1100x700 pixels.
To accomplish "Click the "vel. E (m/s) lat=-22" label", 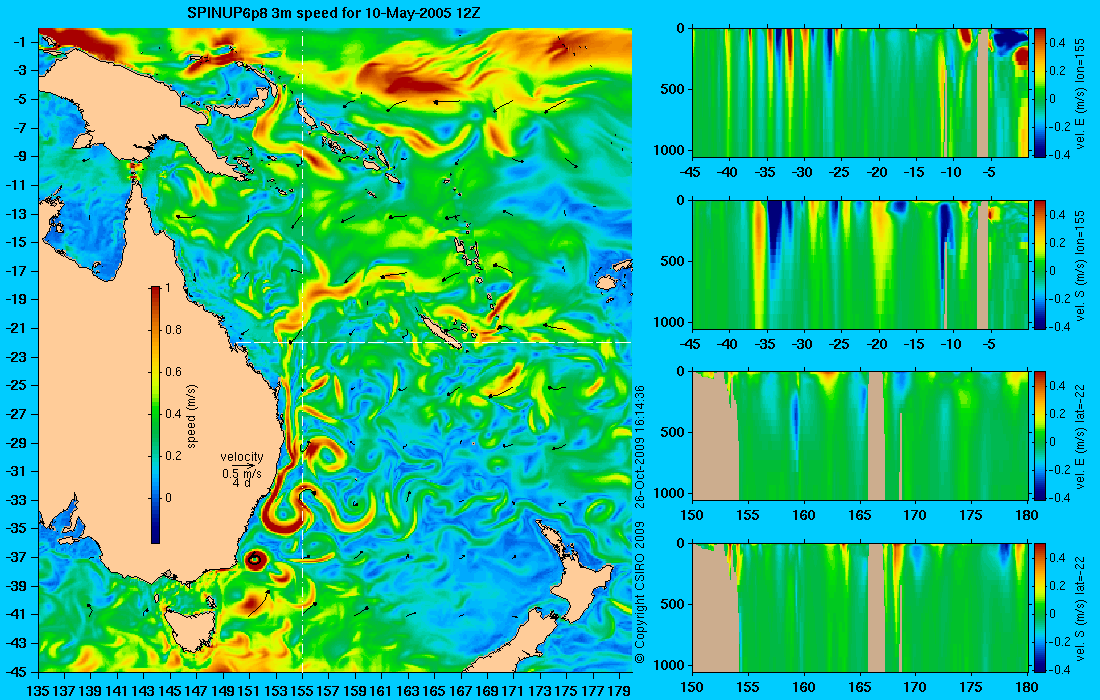I will 1080,436.
